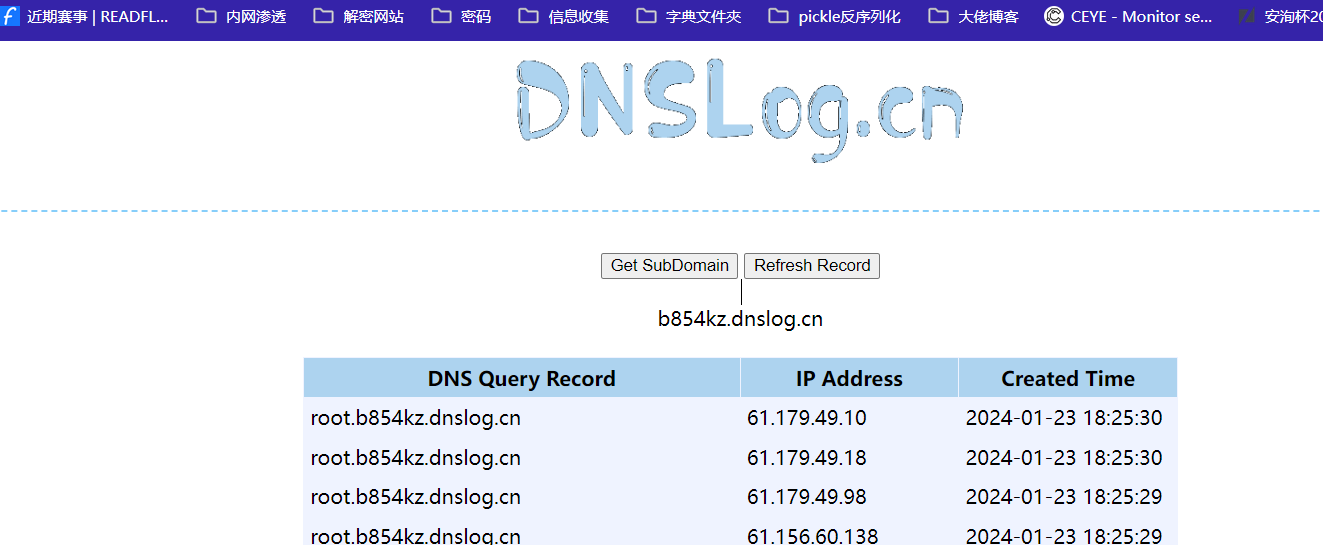Open the CEYE Monitor service bookmark
The width and height of the screenshot is (1323, 545).
[x=1129, y=17]
